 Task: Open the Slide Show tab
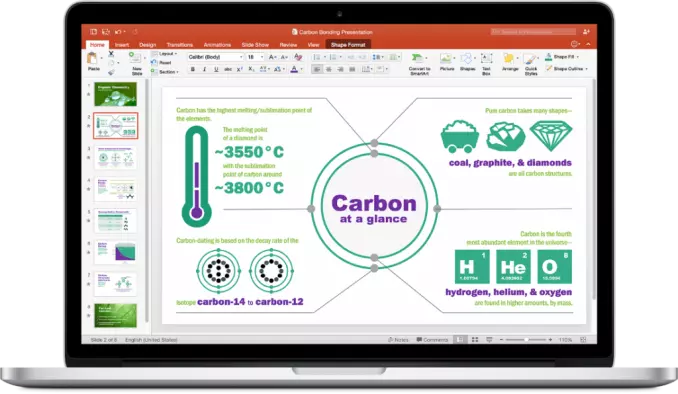coord(255,45)
